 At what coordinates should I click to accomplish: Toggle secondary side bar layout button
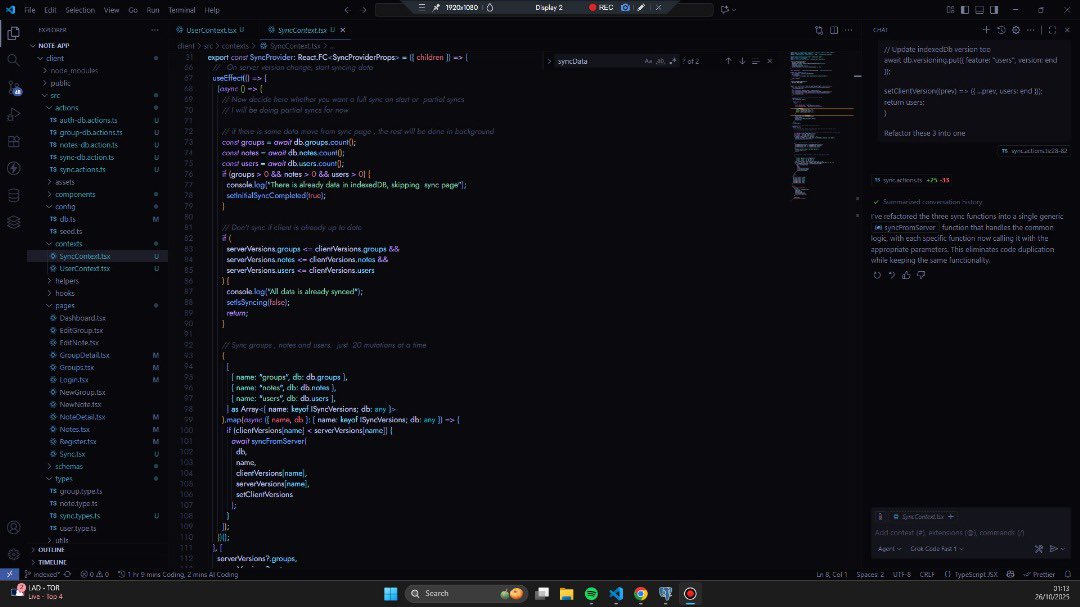[994, 10]
